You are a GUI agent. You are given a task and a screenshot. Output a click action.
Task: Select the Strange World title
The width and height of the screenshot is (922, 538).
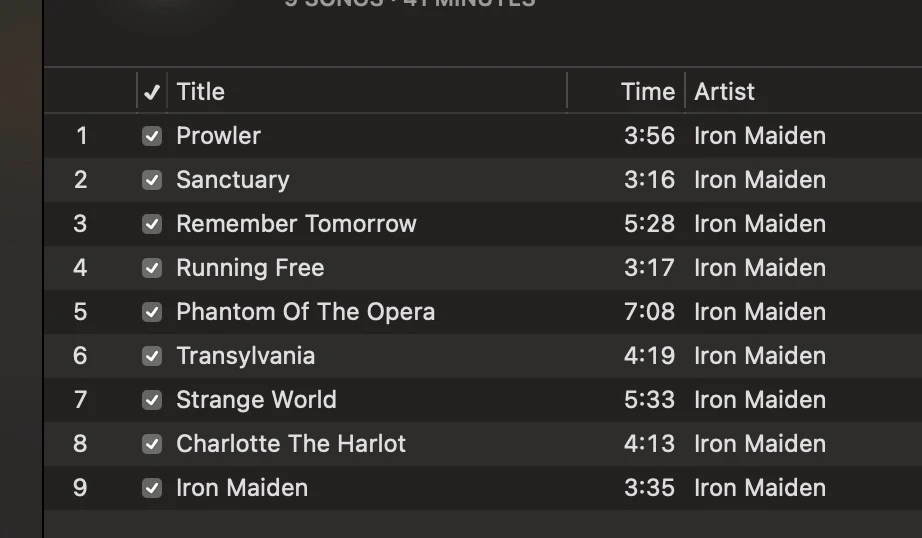[256, 400]
